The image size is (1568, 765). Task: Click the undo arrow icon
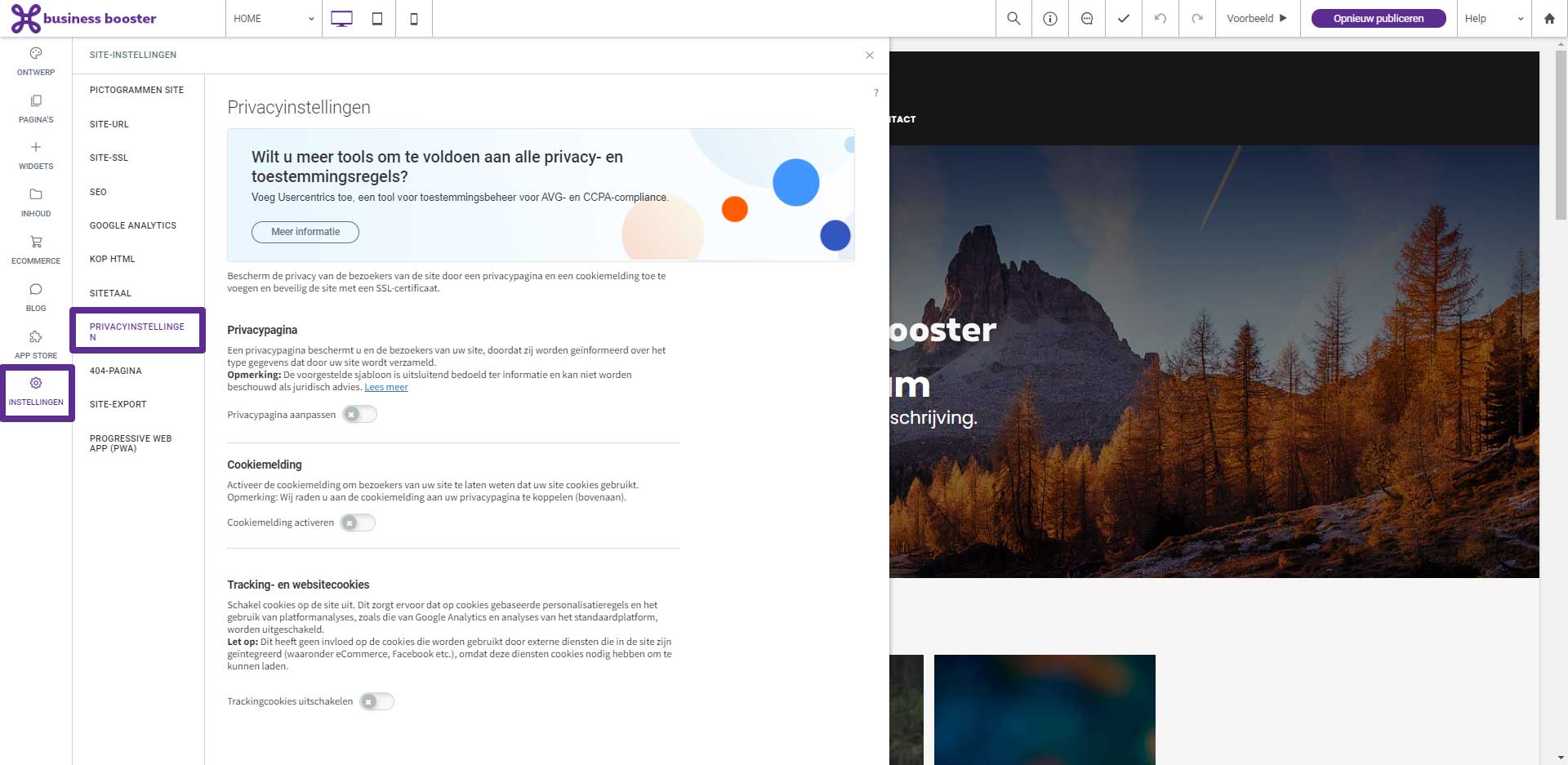tap(1160, 18)
